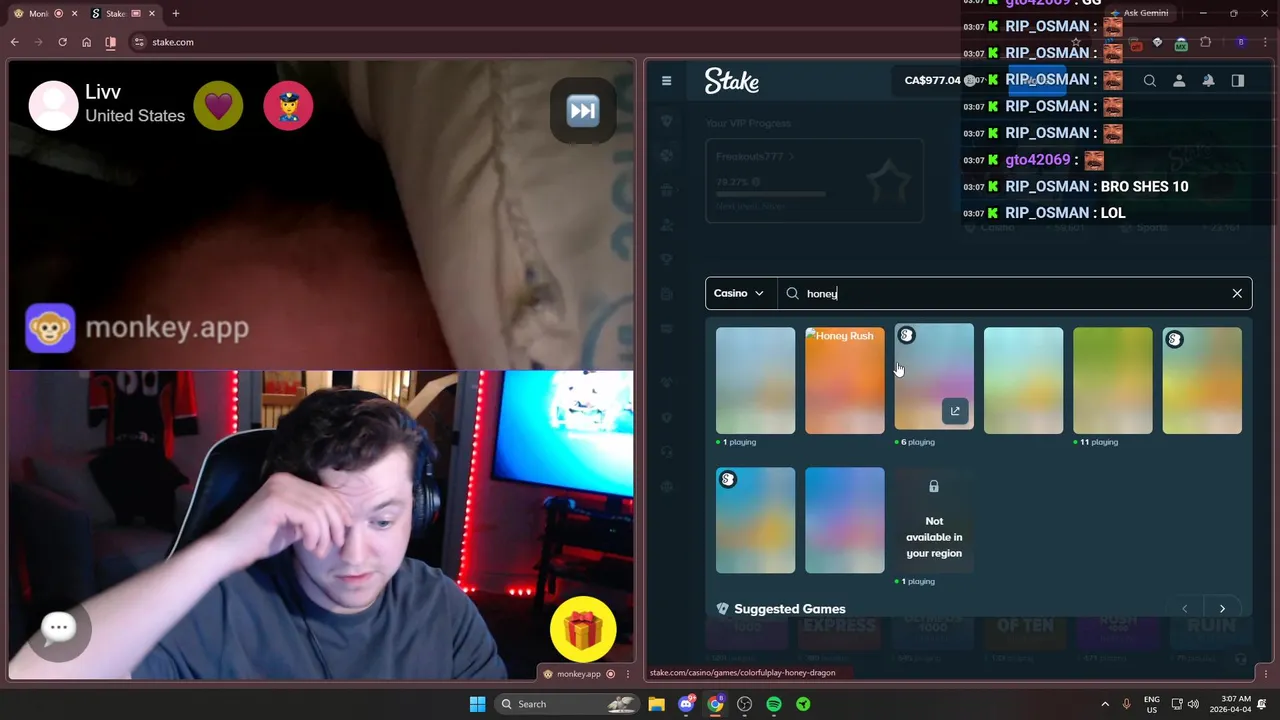Open the Honey Rush game tile
The image size is (1280, 720).
coord(845,381)
